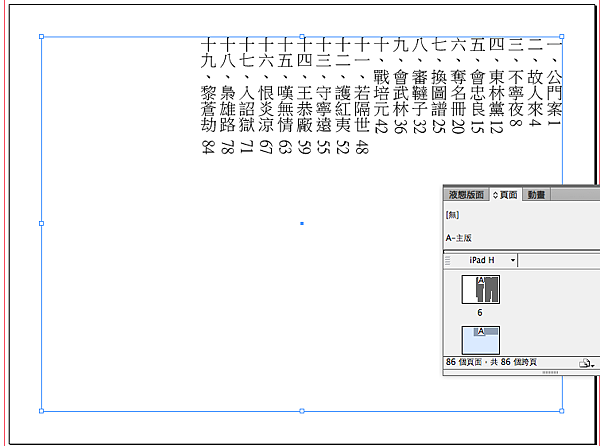
Task: Click the 十五、嘆無情 contents line
Action: click(285, 96)
